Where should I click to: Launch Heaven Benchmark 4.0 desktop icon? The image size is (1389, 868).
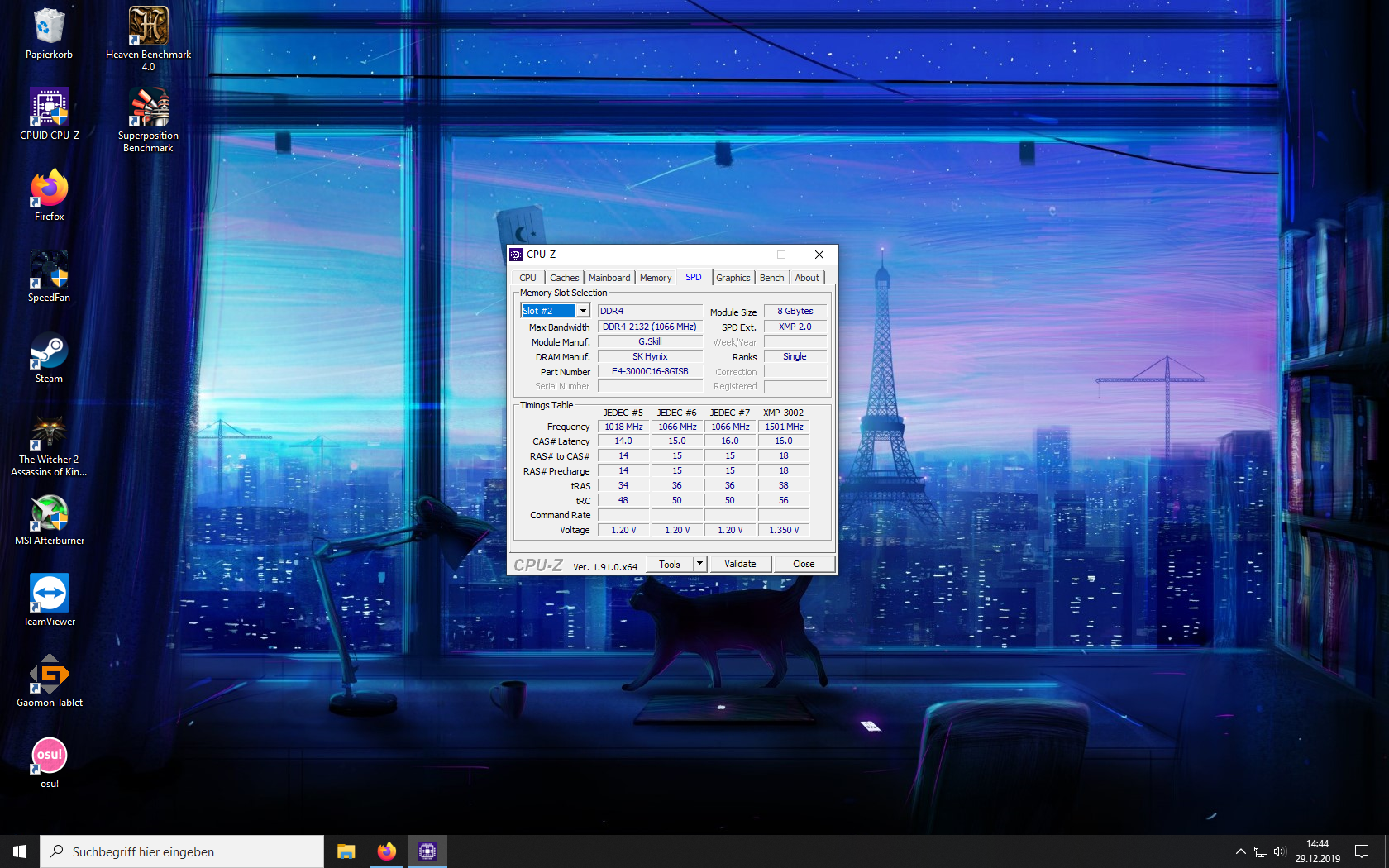[148, 39]
